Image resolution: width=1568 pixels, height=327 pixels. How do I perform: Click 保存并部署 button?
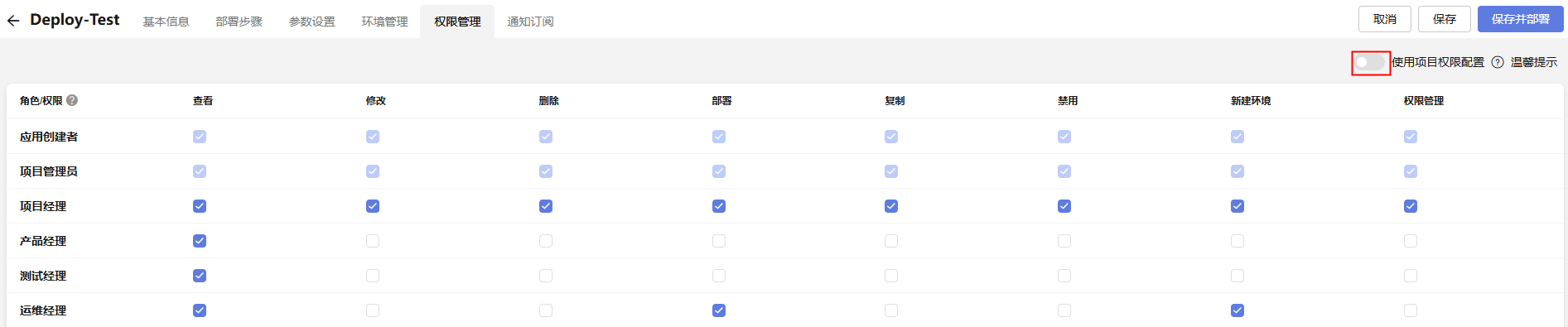[x=1521, y=19]
